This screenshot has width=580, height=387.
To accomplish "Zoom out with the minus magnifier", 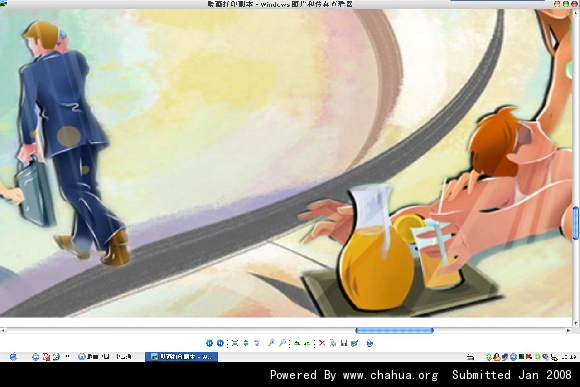I will pos(282,343).
